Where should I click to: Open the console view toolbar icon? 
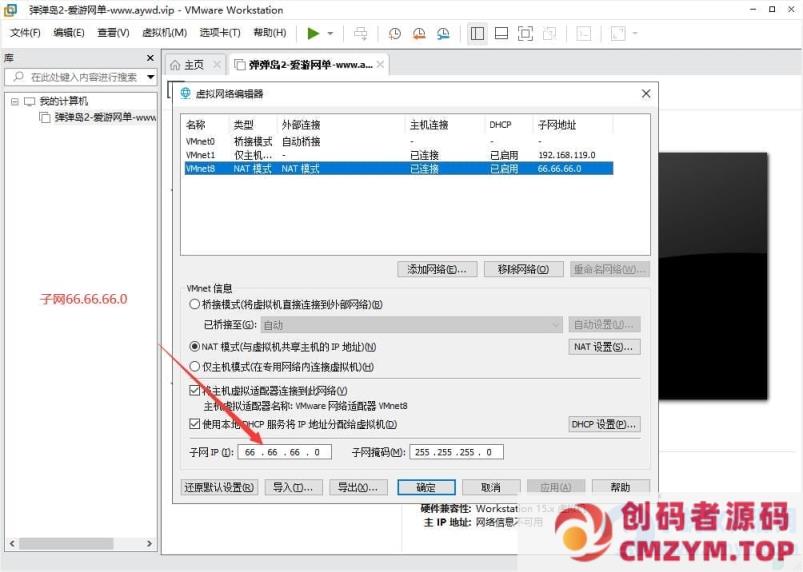pos(584,34)
